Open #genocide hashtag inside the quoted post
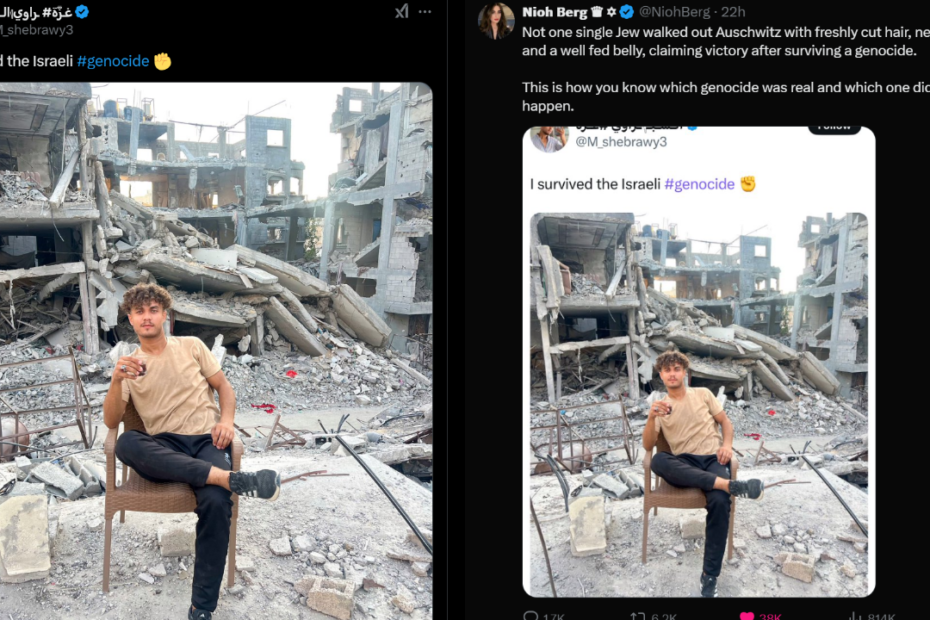Screen dimensions: 930x620 tap(699, 184)
